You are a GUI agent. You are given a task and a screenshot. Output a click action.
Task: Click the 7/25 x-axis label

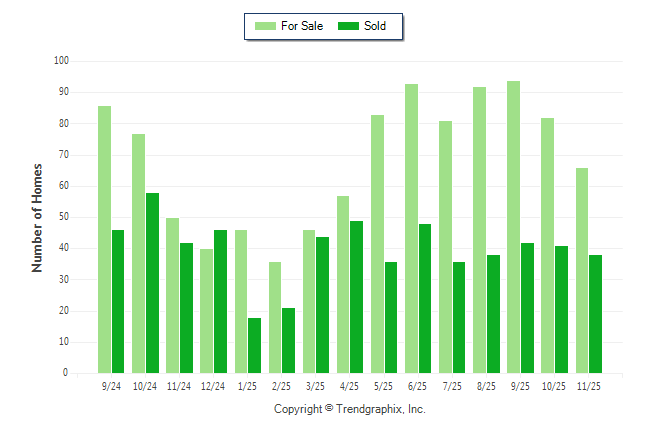pyautogui.click(x=452, y=385)
